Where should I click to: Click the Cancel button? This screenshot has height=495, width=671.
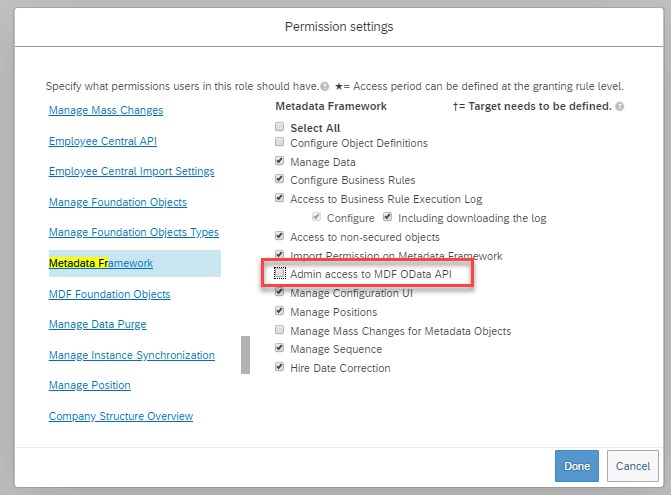[x=632, y=466]
